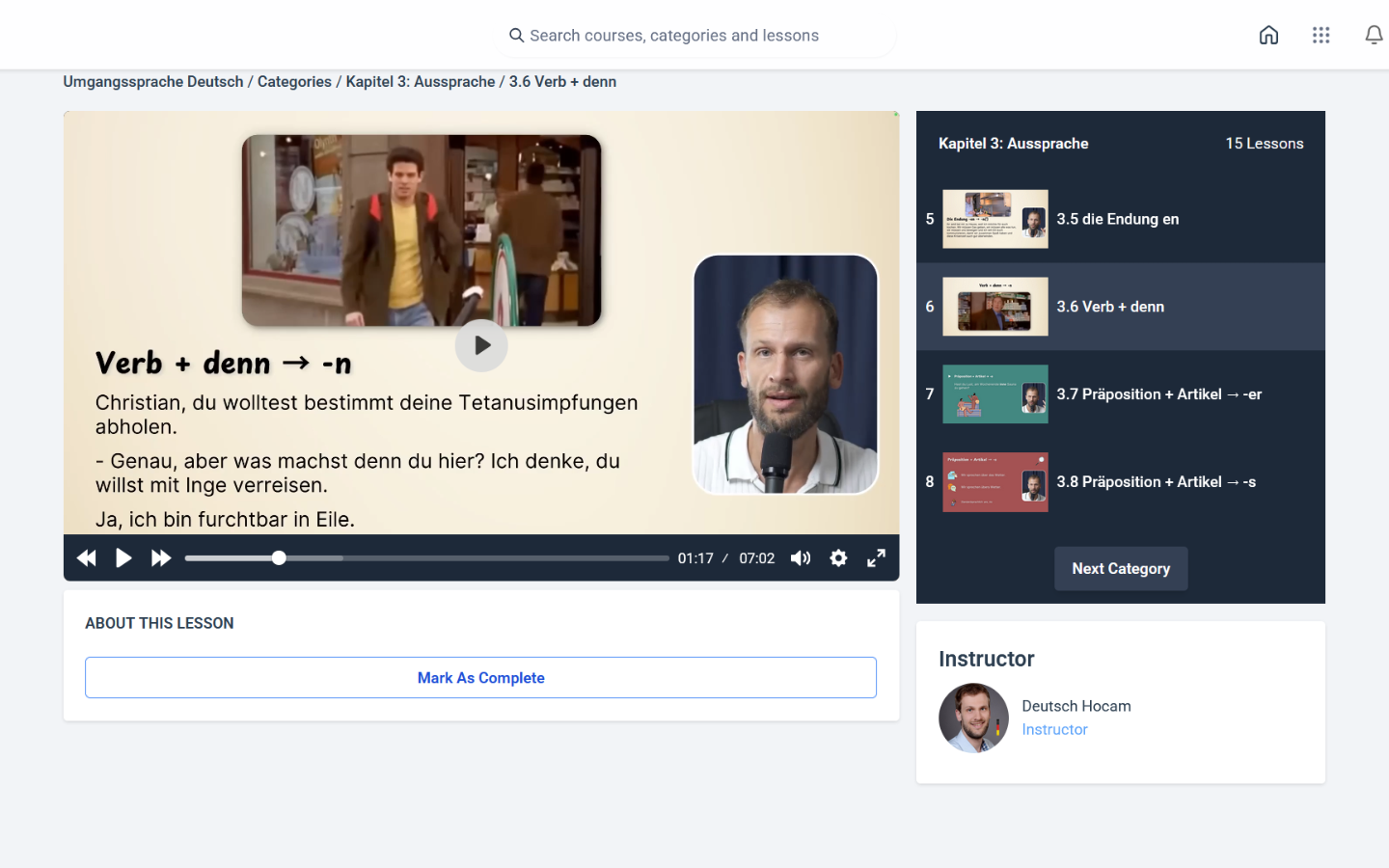
Task: Select lesson 3.7 Präposition + Artikel → -er
Action: 1158,394
